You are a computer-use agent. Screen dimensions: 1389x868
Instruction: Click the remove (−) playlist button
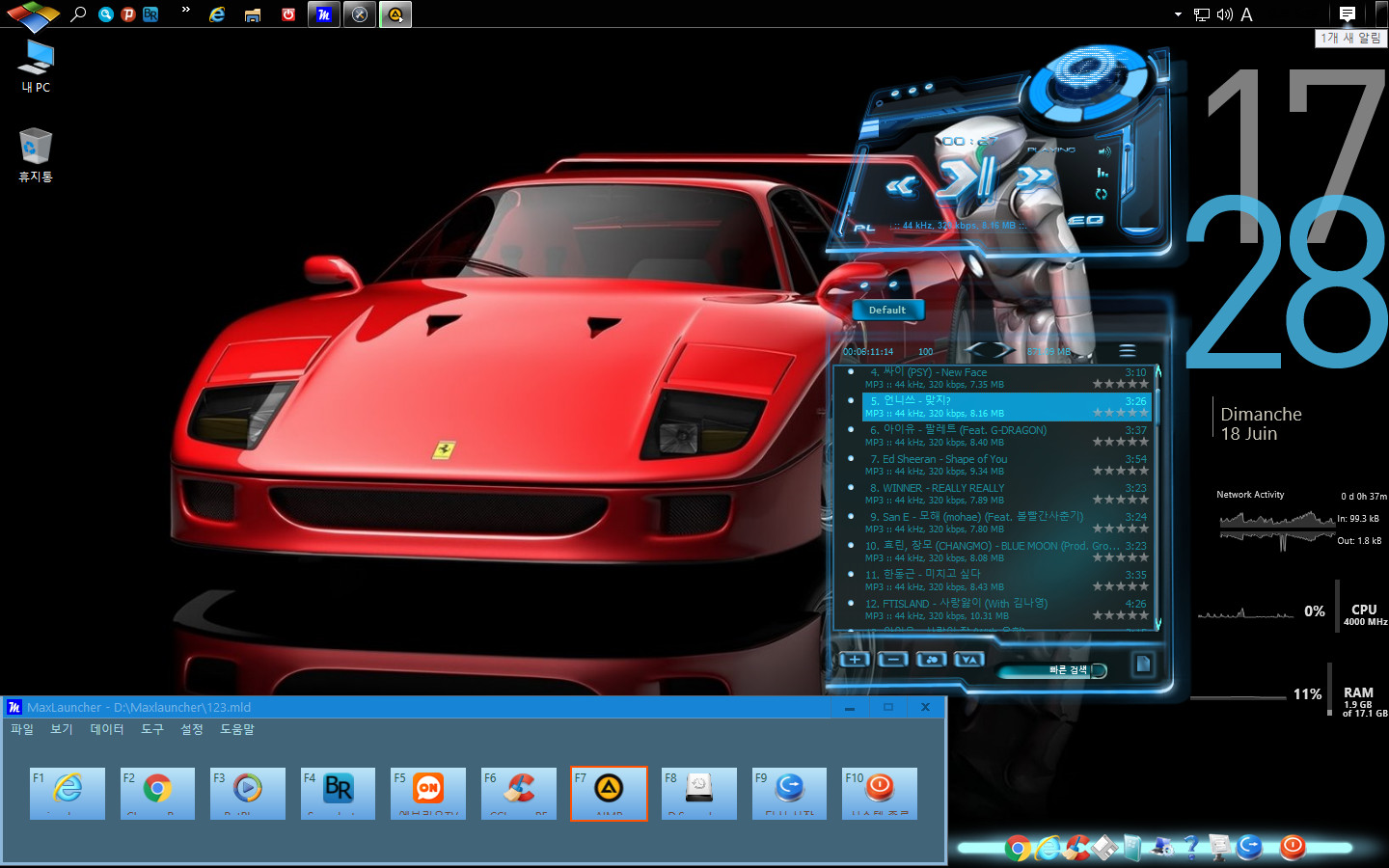pos(892,660)
